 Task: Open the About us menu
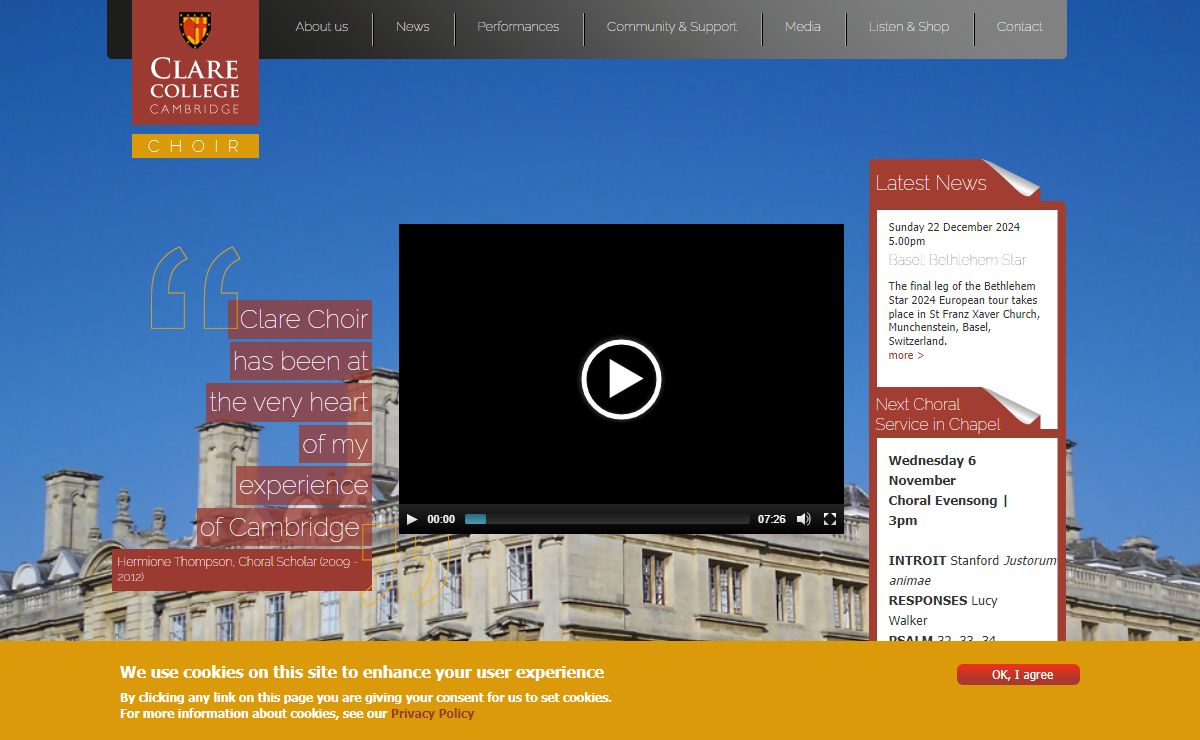click(322, 27)
